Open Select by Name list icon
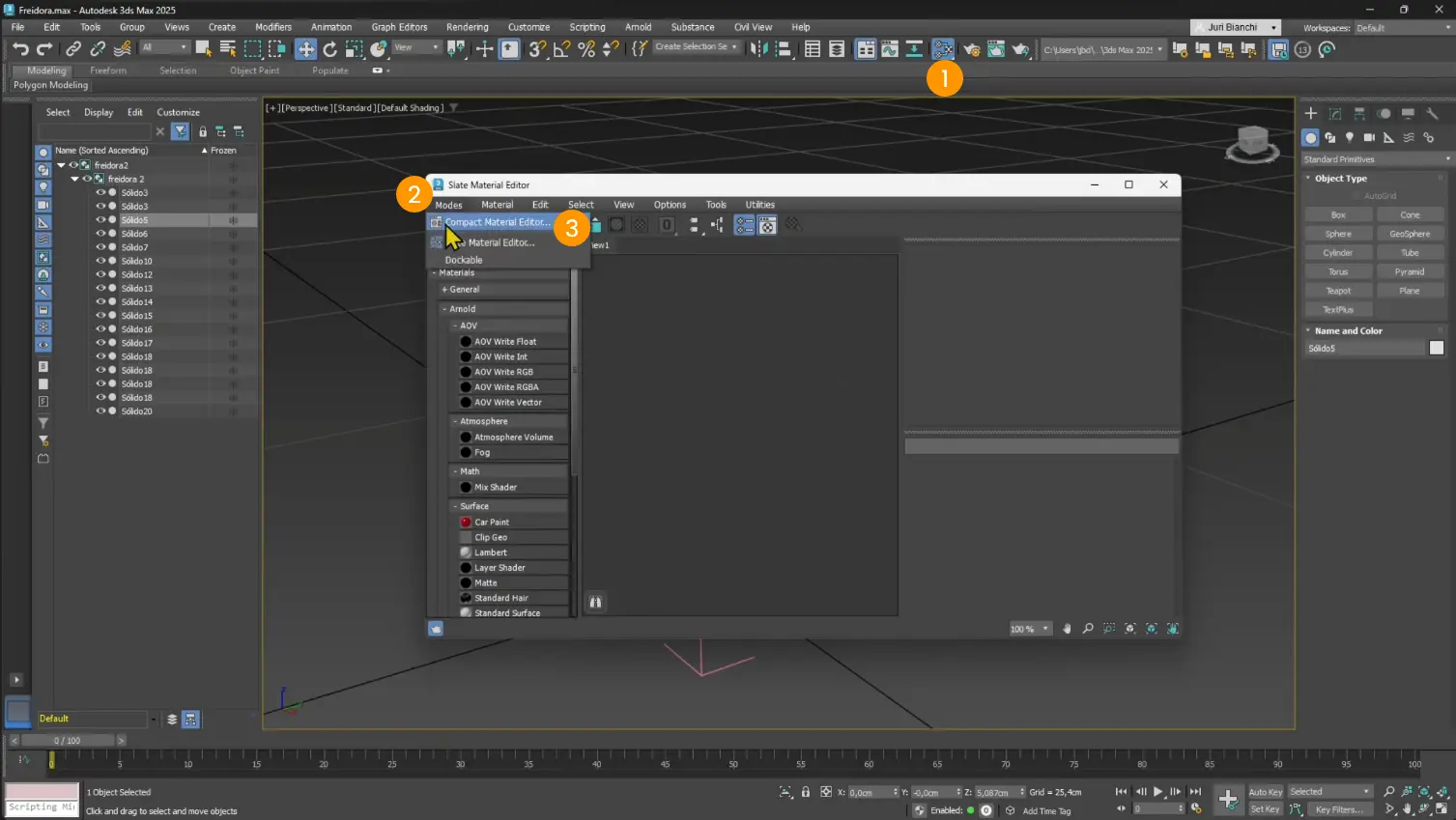The height and width of the screenshot is (820, 1456). pos(228,49)
